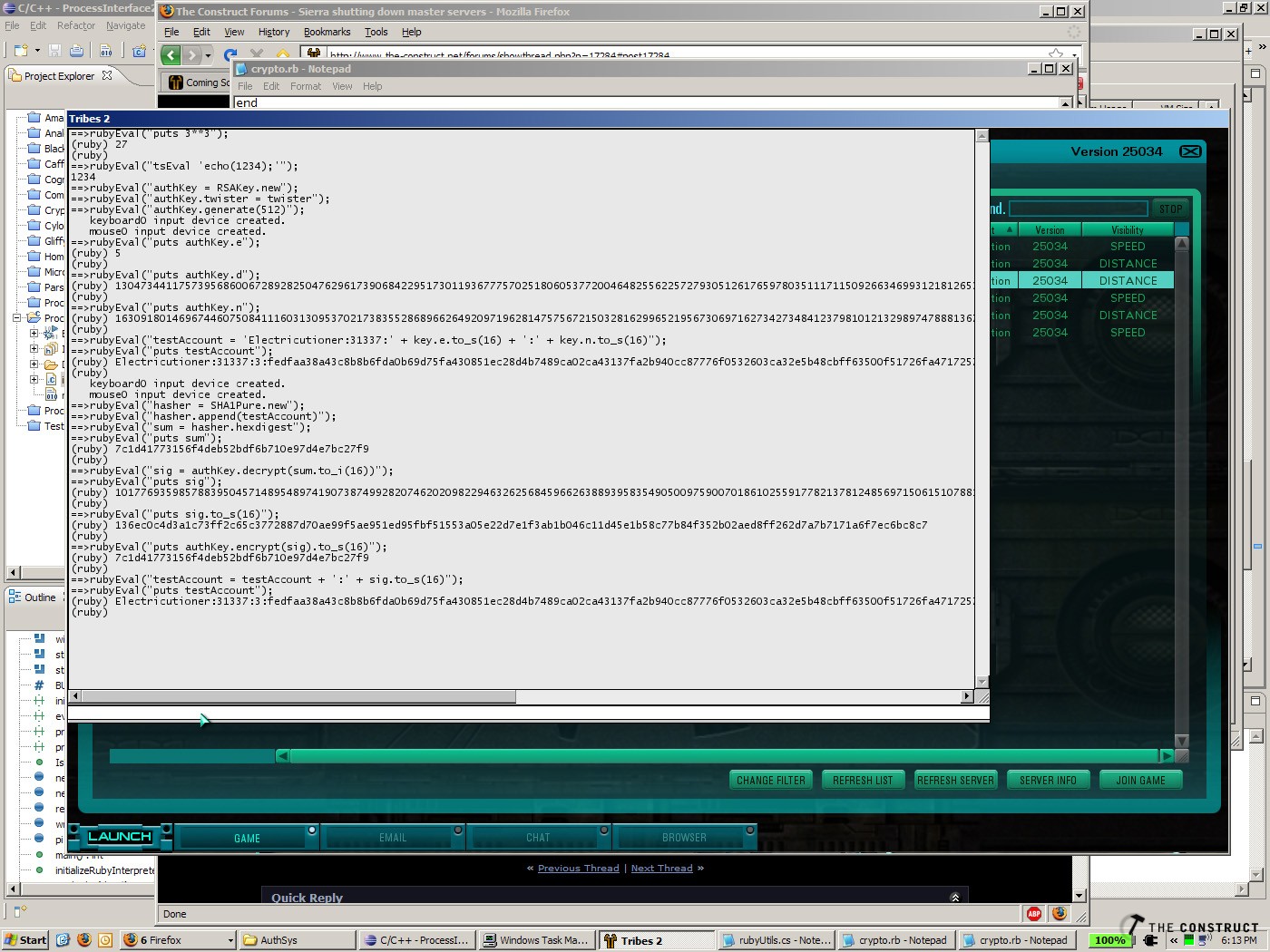Image resolution: width=1270 pixels, height=952 pixels.
Task: Click the REFRESH LIST button
Action: [863, 780]
